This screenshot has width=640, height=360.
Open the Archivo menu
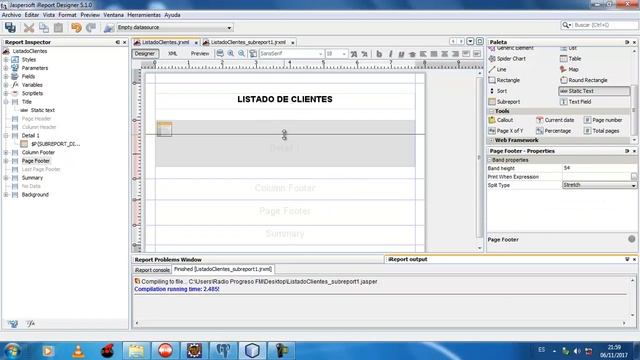click(x=11, y=15)
